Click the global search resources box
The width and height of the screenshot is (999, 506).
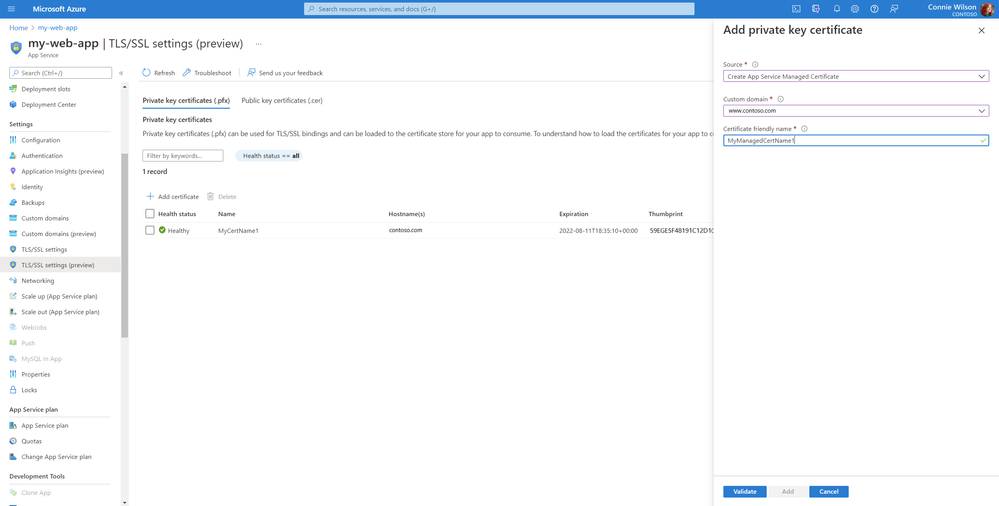(x=499, y=9)
